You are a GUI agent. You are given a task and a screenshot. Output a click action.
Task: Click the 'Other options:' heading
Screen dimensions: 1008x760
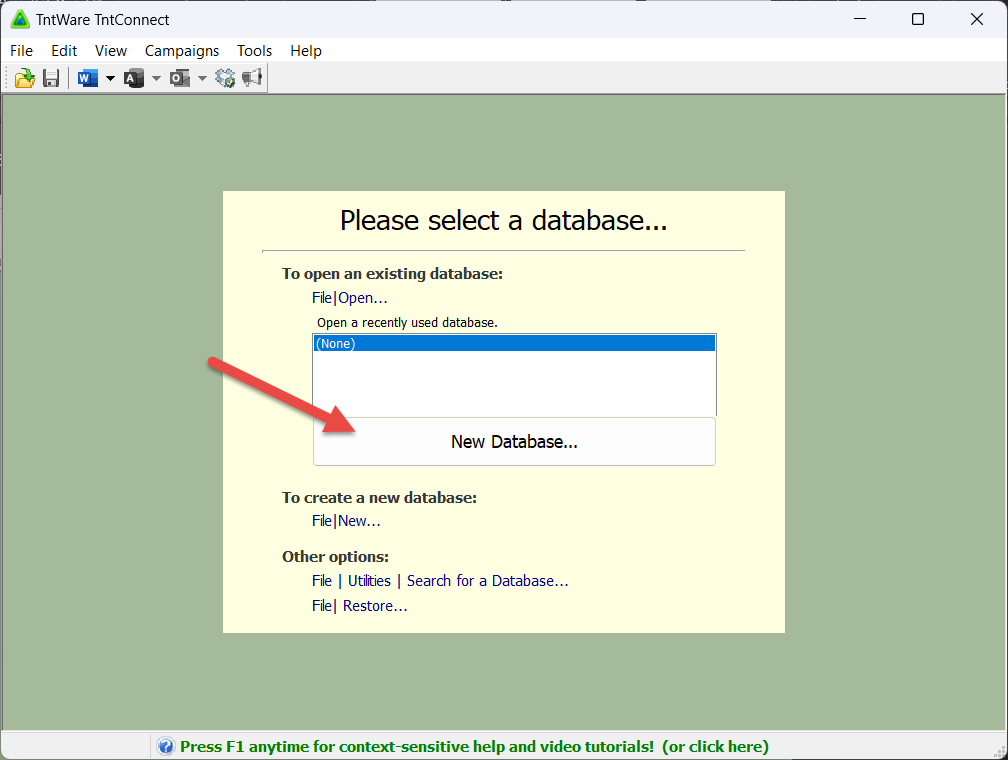335,557
